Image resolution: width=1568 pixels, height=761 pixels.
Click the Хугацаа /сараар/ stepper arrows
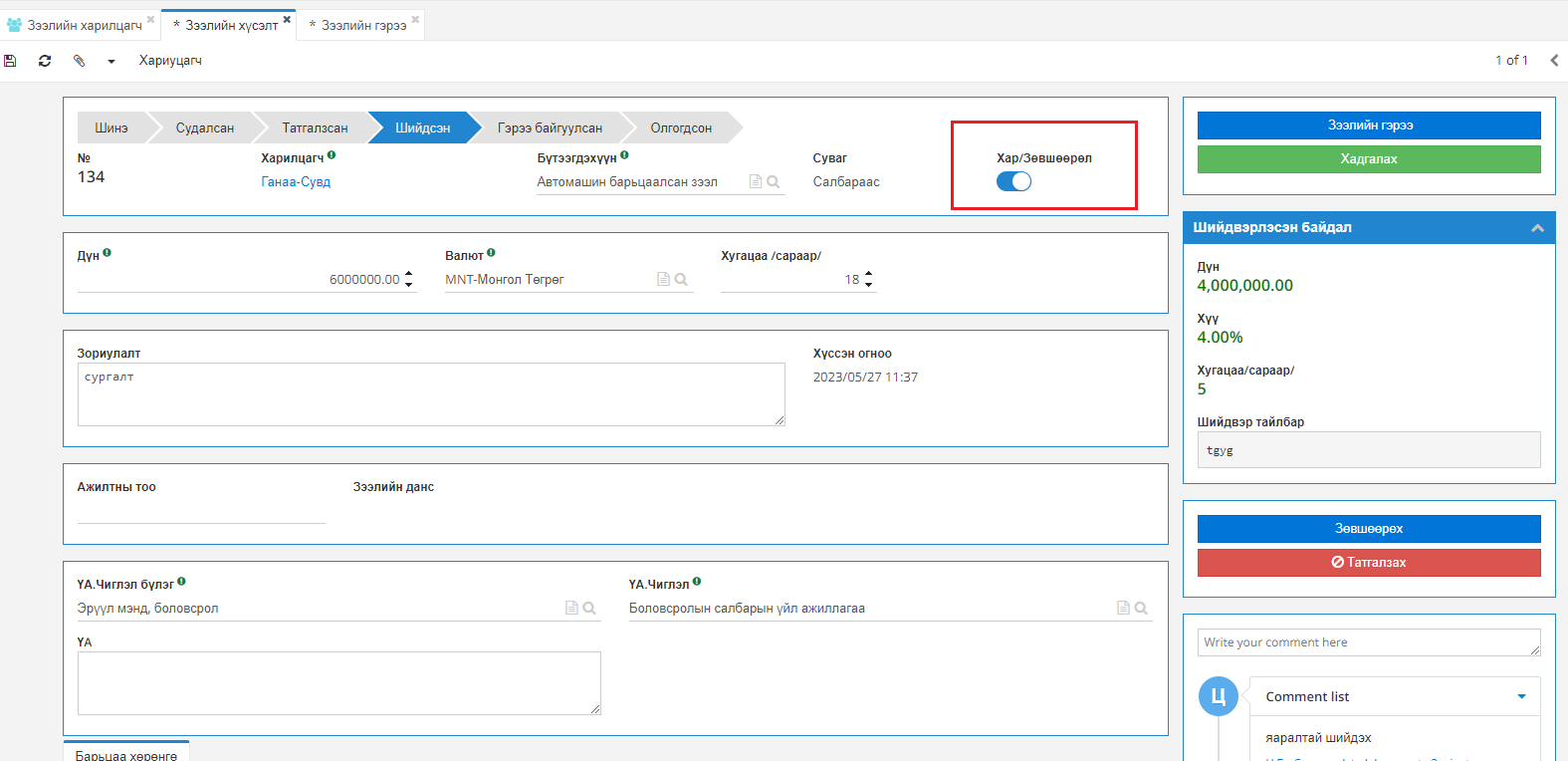(x=869, y=280)
